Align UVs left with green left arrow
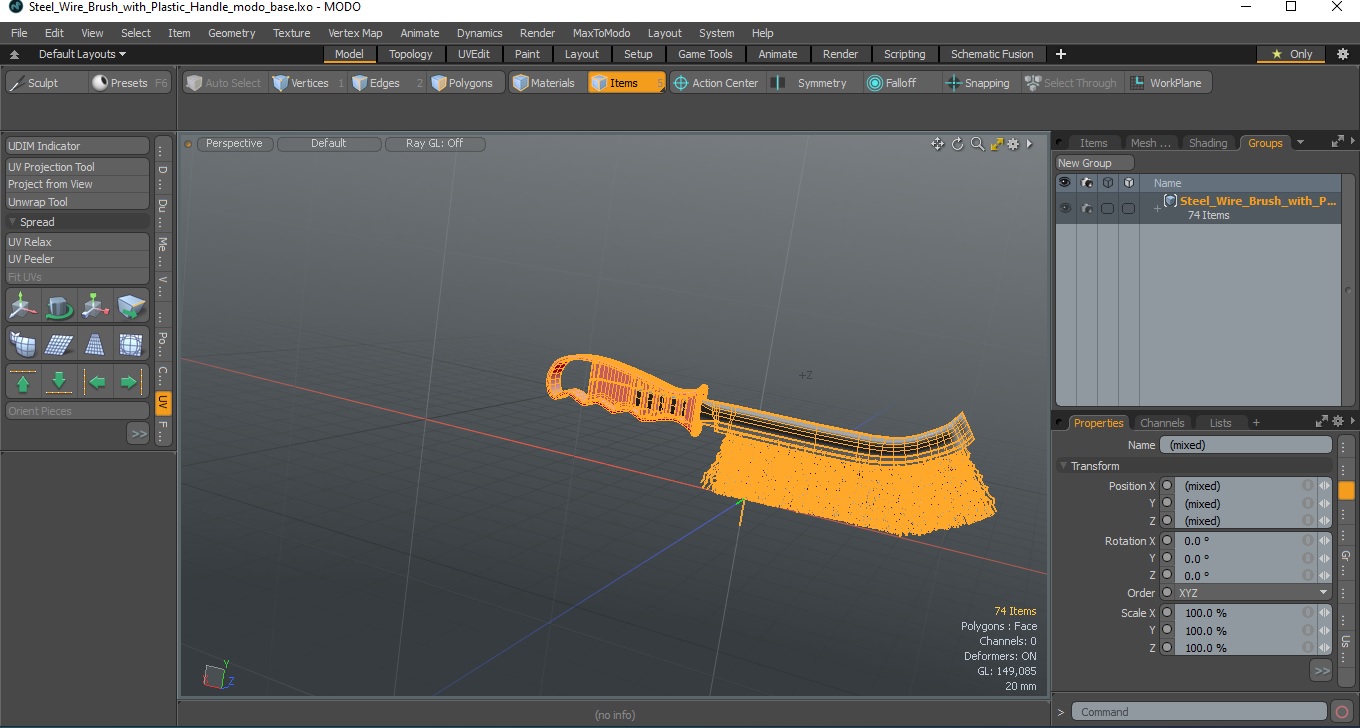Image resolution: width=1360 pixels, height=728 pixels. (95, 382)
